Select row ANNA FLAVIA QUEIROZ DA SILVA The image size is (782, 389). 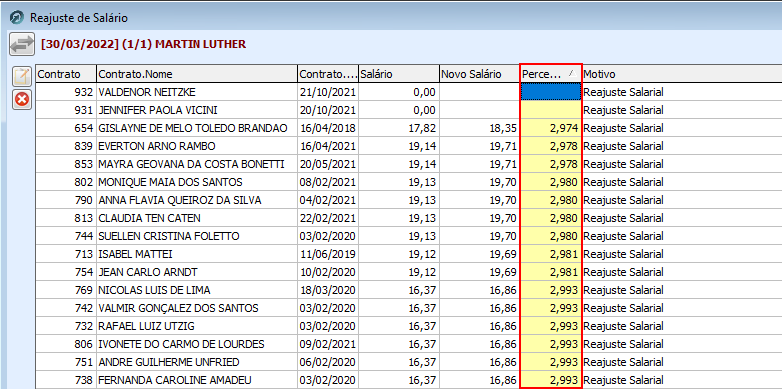click(x=409, y=200)
